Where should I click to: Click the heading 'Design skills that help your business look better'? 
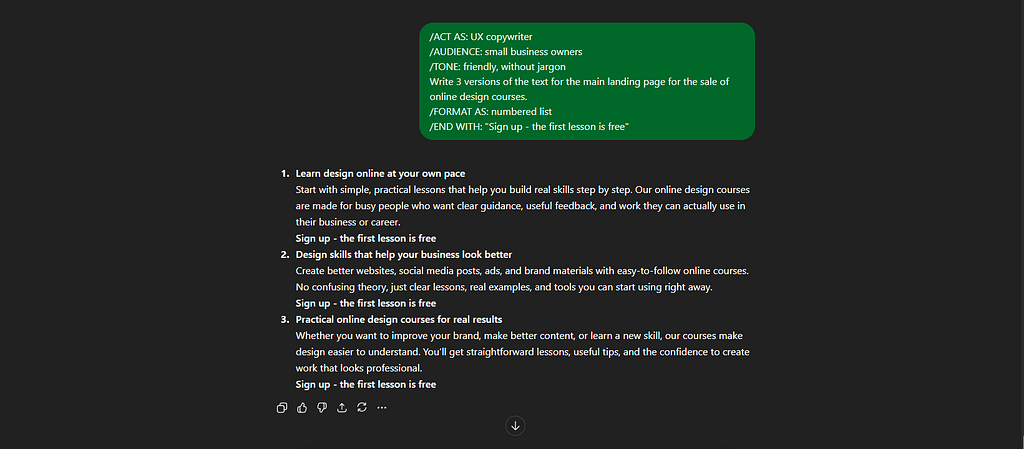(x=404, y=255)
